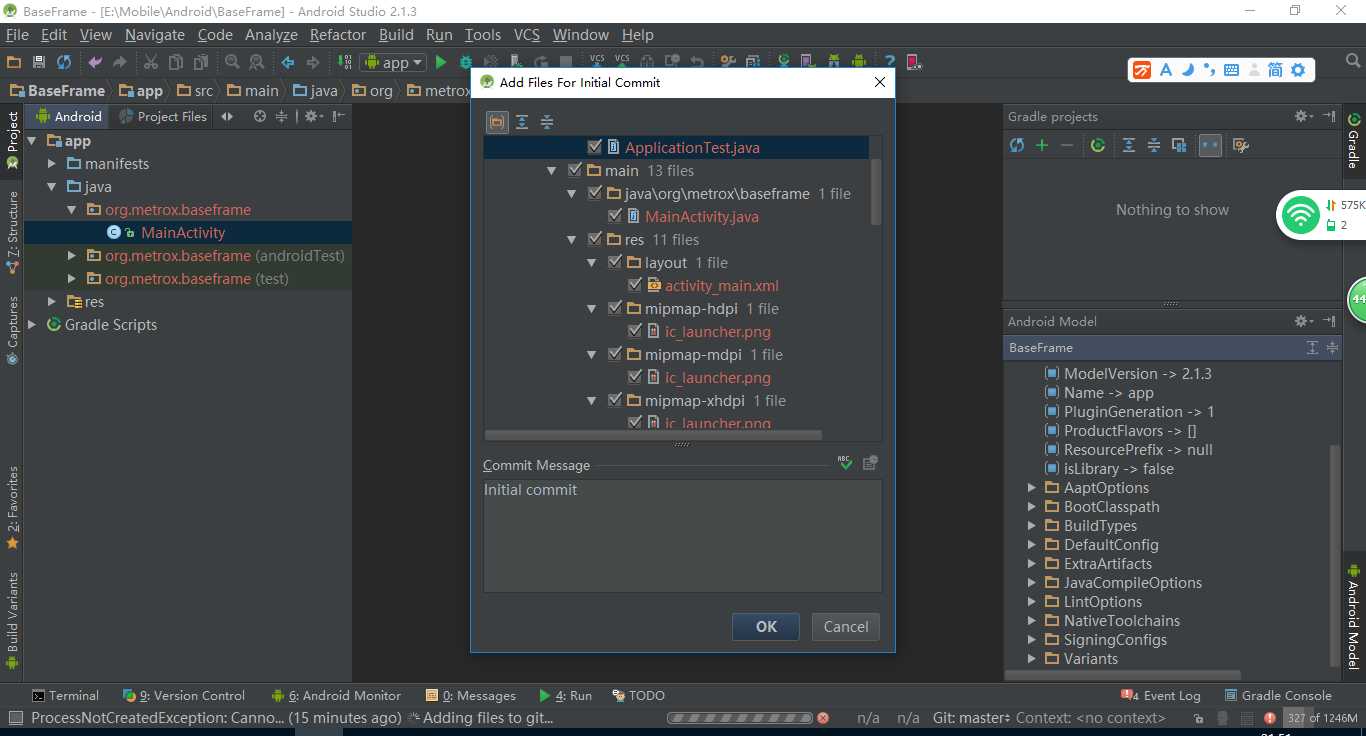Image resolution: width=1366 pixels, height=736 pixels.
Task: Collapse the main node in commit tree
Action: pyautogui.click(x=551, y=171)
